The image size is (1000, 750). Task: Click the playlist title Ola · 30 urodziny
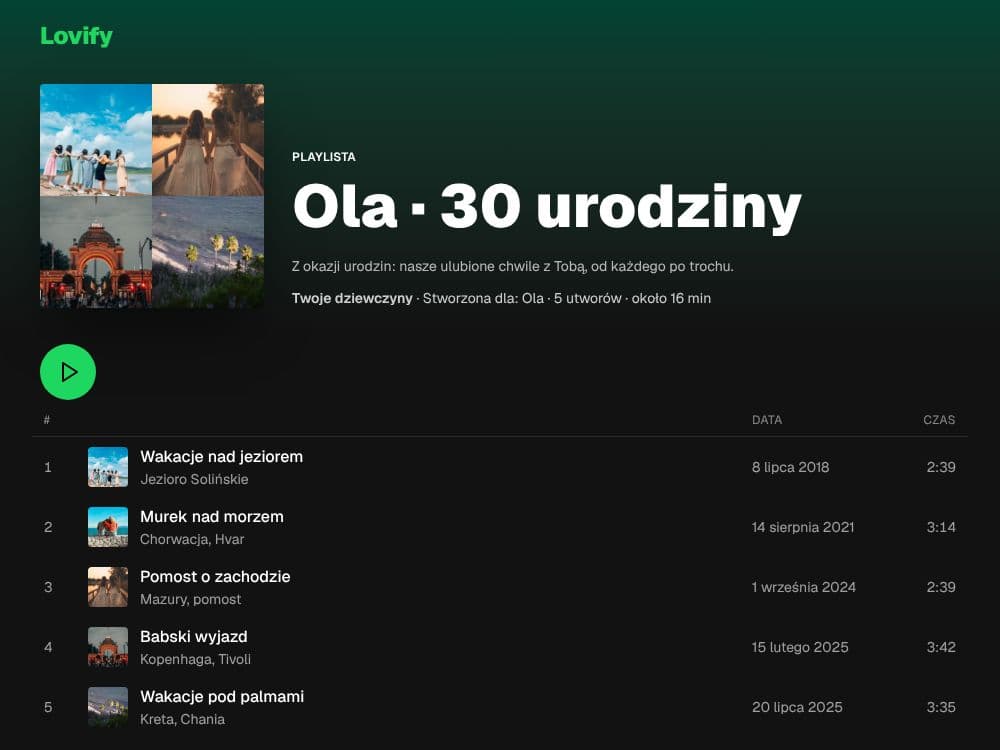click(x=547, y=207)
